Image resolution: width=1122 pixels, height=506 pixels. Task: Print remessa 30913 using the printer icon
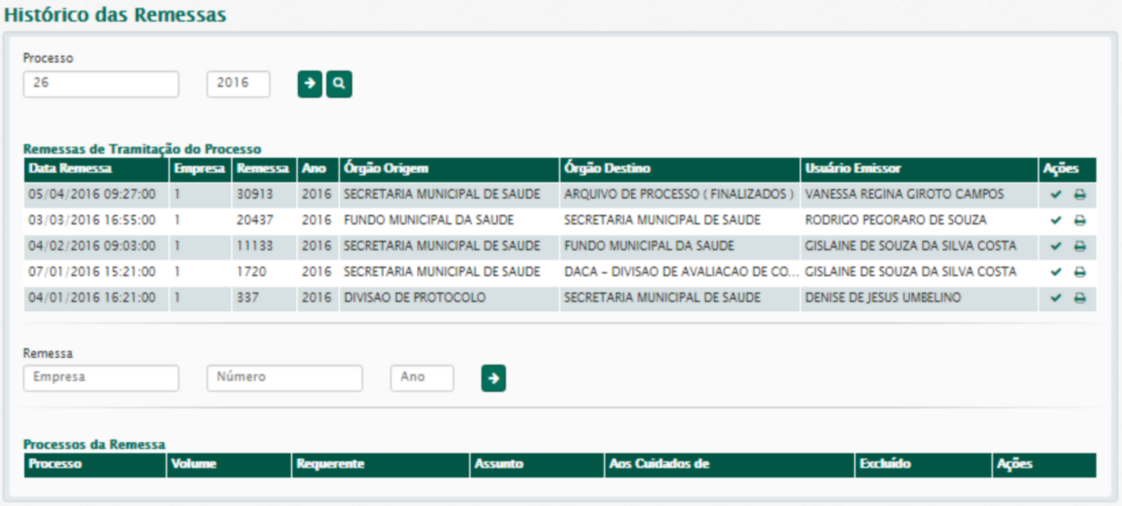[1080, 194]
